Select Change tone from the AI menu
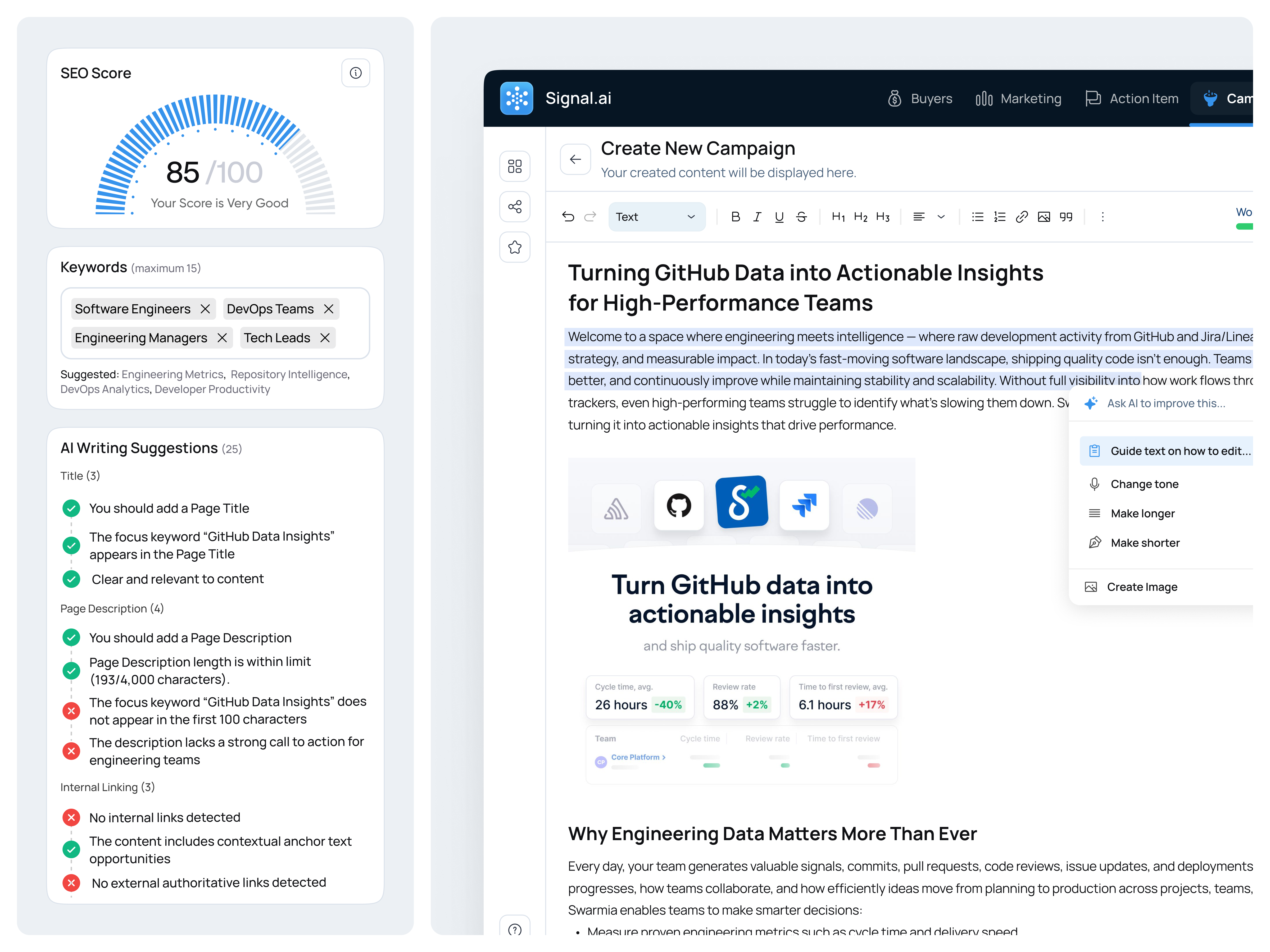Image resolution: width=1270 pixels, height=952 pixels. tap(1144, 484)
